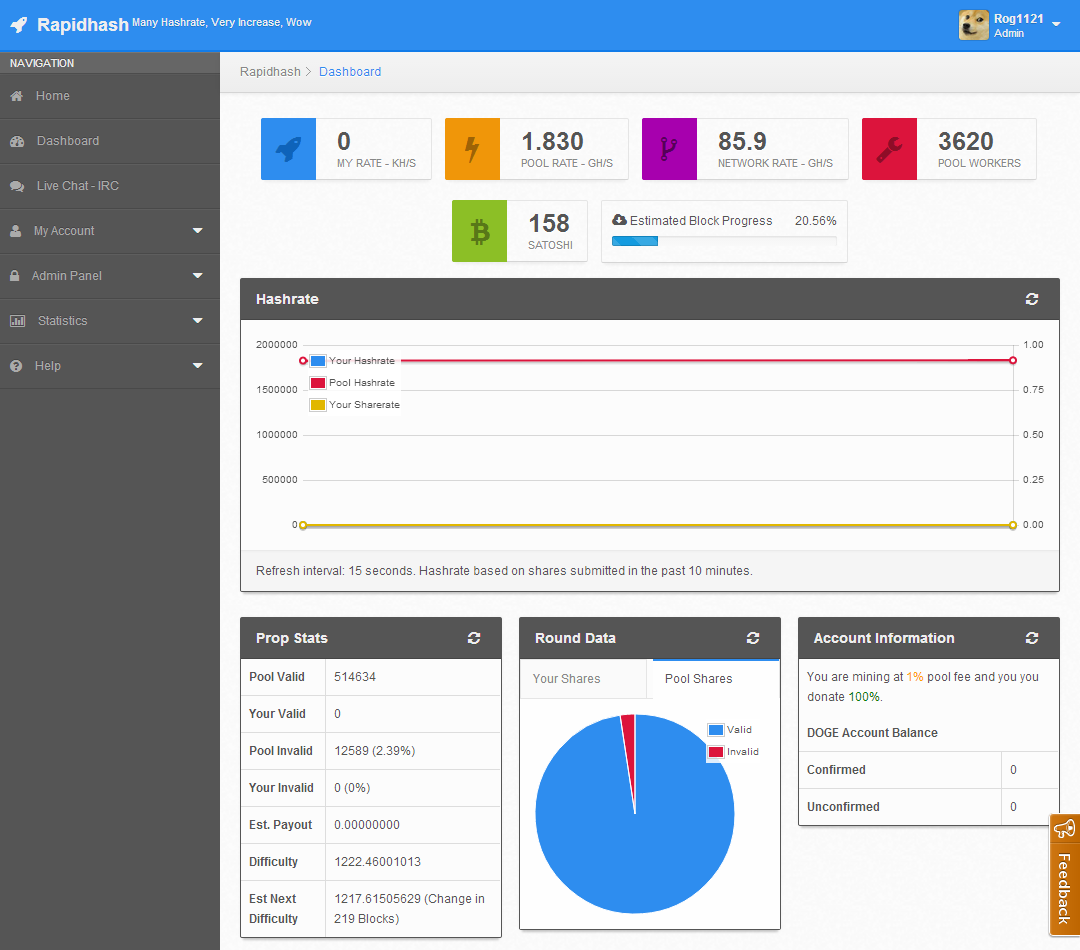The width and height of the screenshot is (1080, 950).
Task: Click the Invalid legend swatch in pie chart
Action: (x=716, y=752)
